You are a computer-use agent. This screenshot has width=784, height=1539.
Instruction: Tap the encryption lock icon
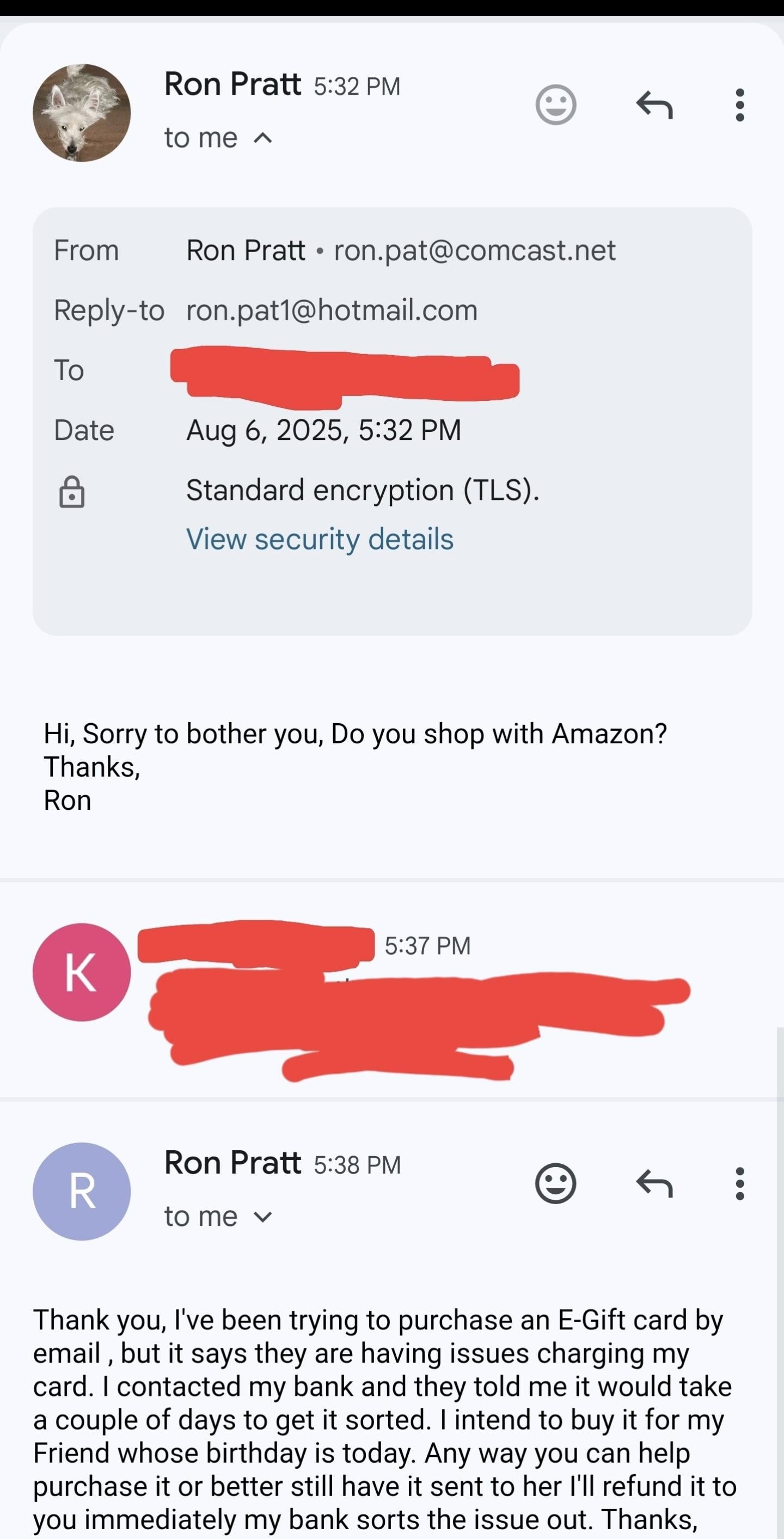[72, 492]
